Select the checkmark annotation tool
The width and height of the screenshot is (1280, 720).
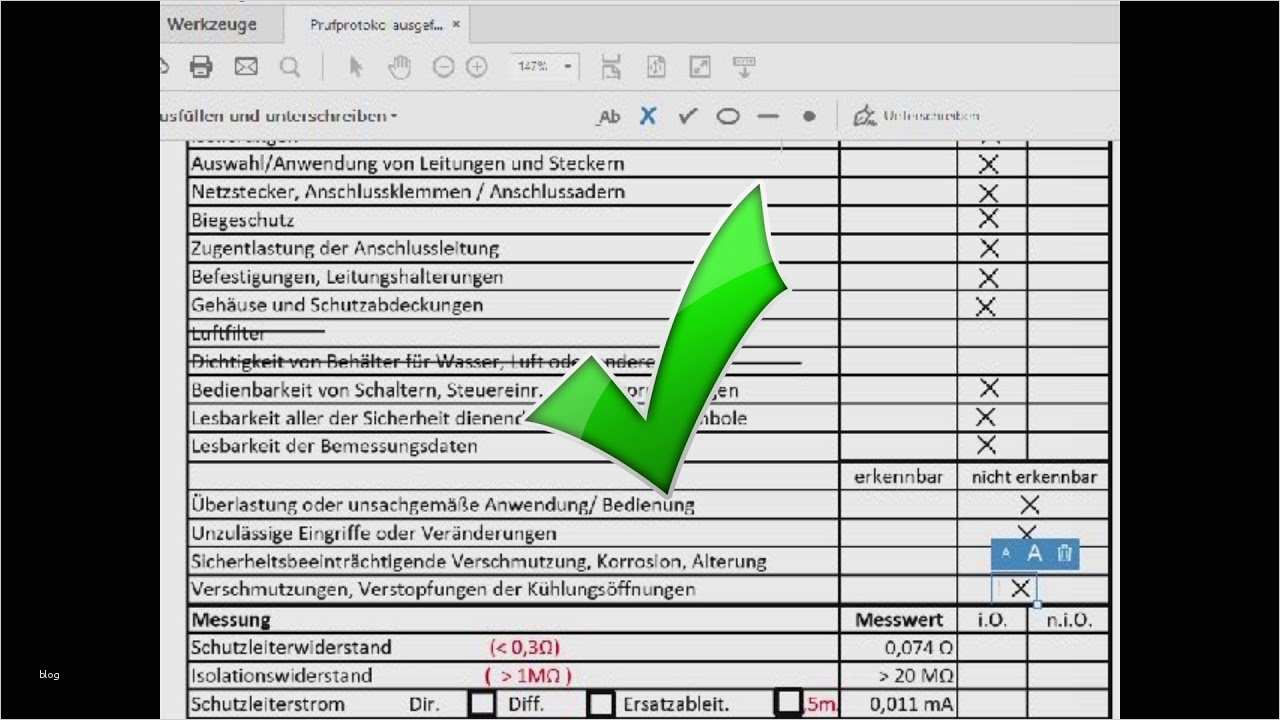(x=687, y=116)
